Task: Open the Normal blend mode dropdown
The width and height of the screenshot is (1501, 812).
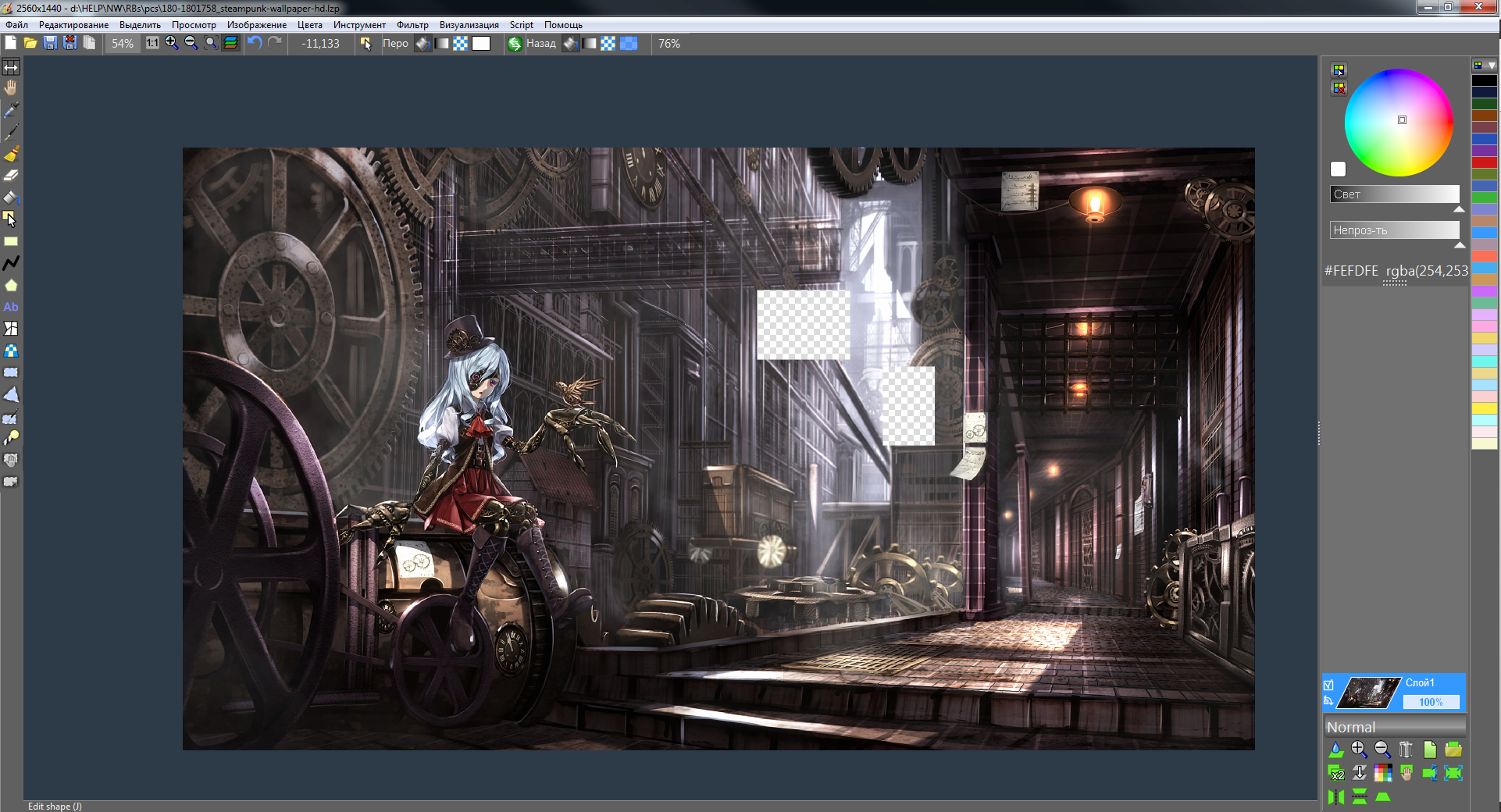Action: tap(1394, 727)
